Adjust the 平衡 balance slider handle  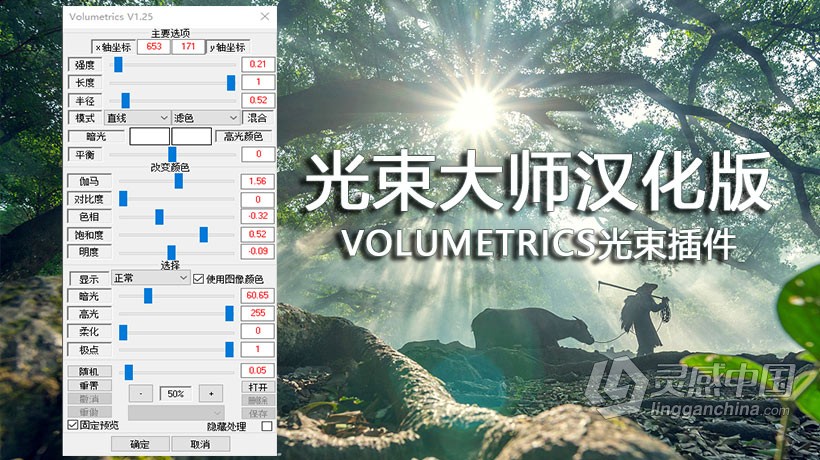[x=172, y=154]
